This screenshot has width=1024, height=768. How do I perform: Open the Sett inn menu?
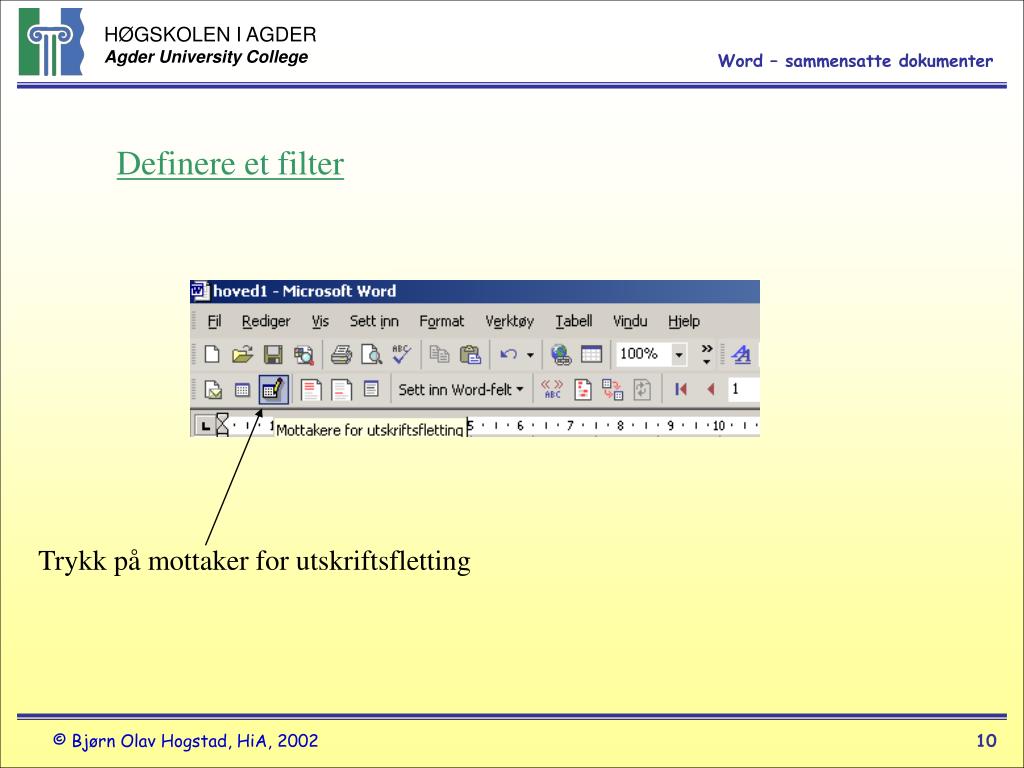(374, 321)
